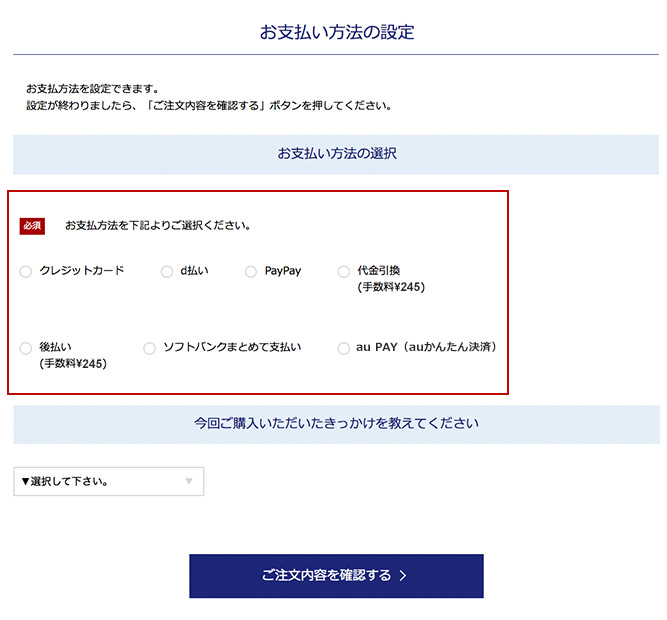This screenshot has height=620, width=667.
Task: Click the 今回ご購入いただいたきっかけ section header
Action: coord(336,424)
